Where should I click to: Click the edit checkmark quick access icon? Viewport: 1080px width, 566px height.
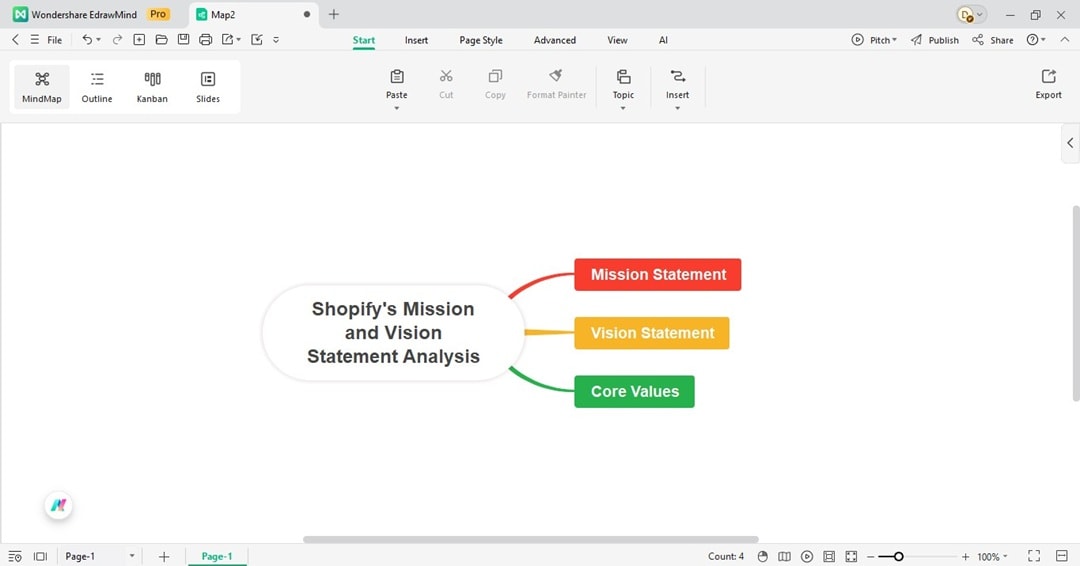(x=257, y=40)
